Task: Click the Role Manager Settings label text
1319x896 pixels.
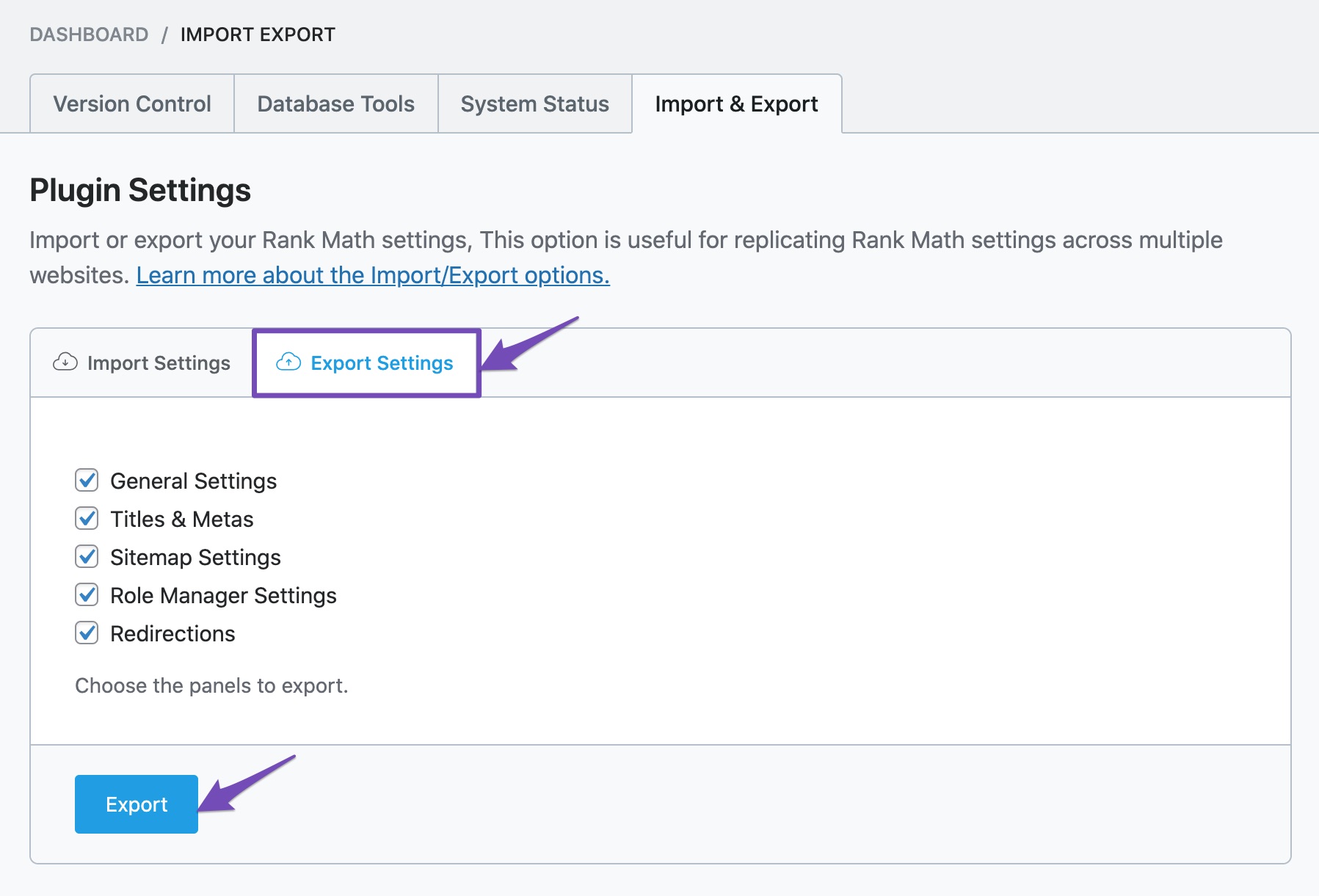Action: [224, 595]
